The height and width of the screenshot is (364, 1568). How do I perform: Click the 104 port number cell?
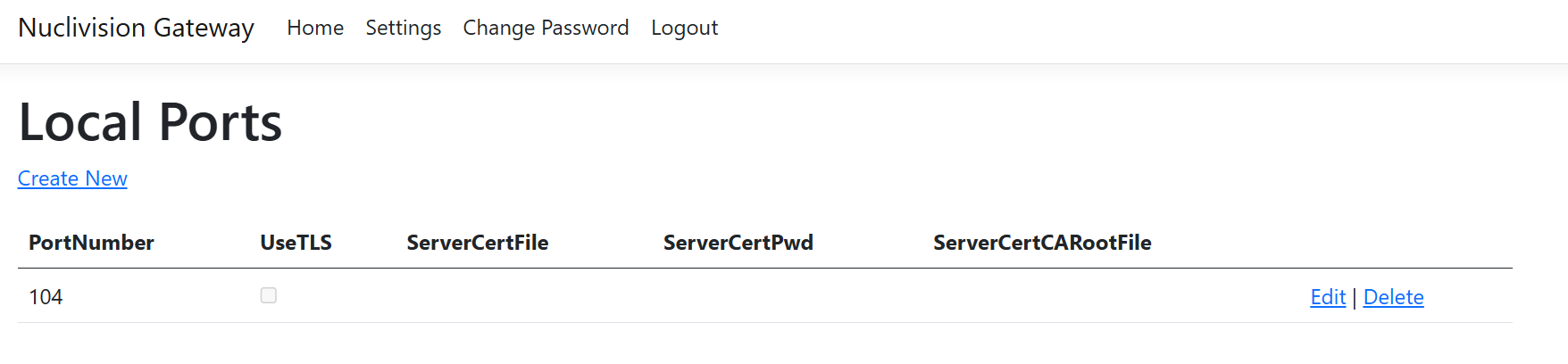click(46, 297)
